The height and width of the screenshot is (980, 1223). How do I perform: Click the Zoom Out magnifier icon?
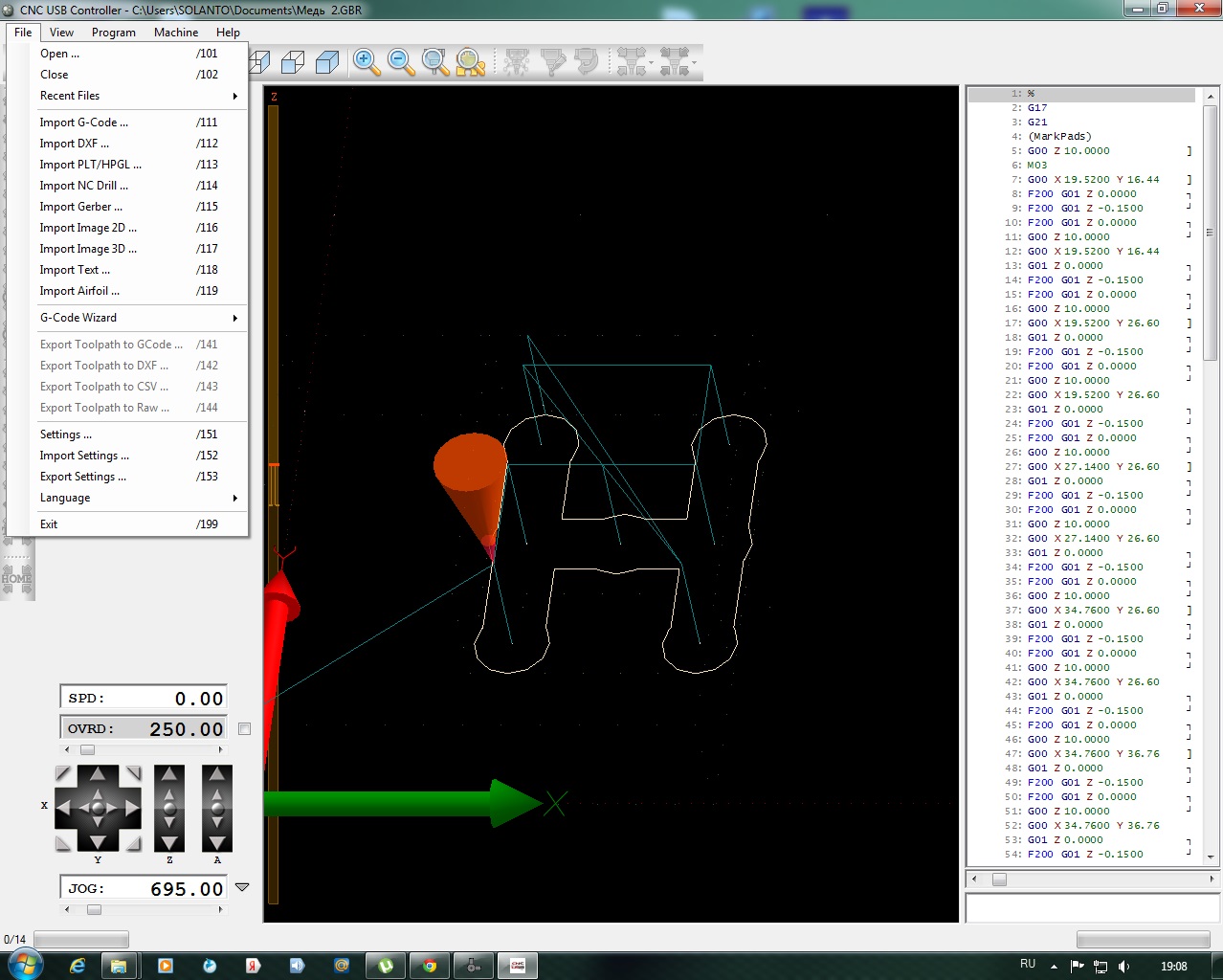coord(401,61)
